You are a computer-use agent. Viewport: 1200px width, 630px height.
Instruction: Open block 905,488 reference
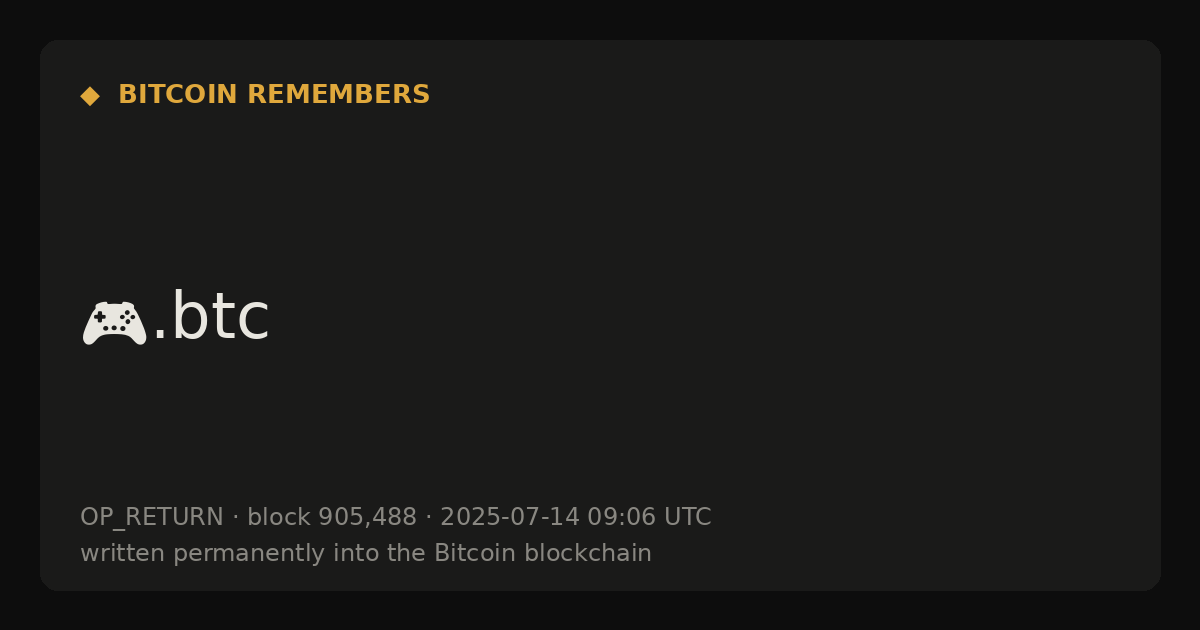click(332, 518)
